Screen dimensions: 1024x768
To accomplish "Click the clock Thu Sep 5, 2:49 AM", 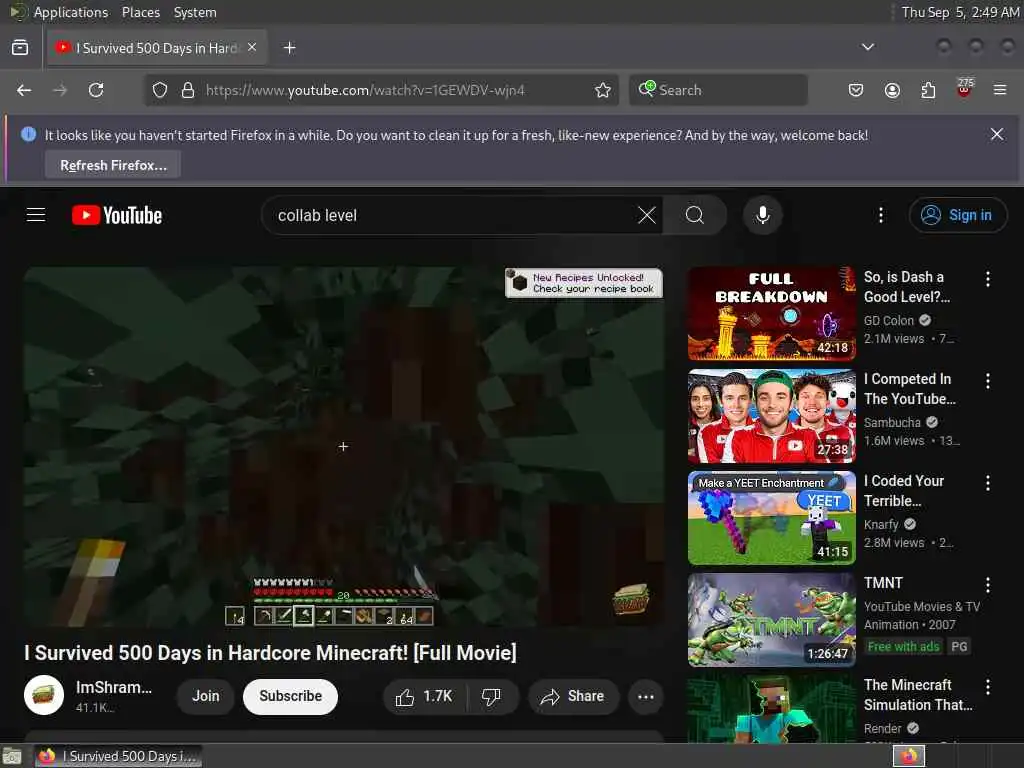I will [960, 12].
